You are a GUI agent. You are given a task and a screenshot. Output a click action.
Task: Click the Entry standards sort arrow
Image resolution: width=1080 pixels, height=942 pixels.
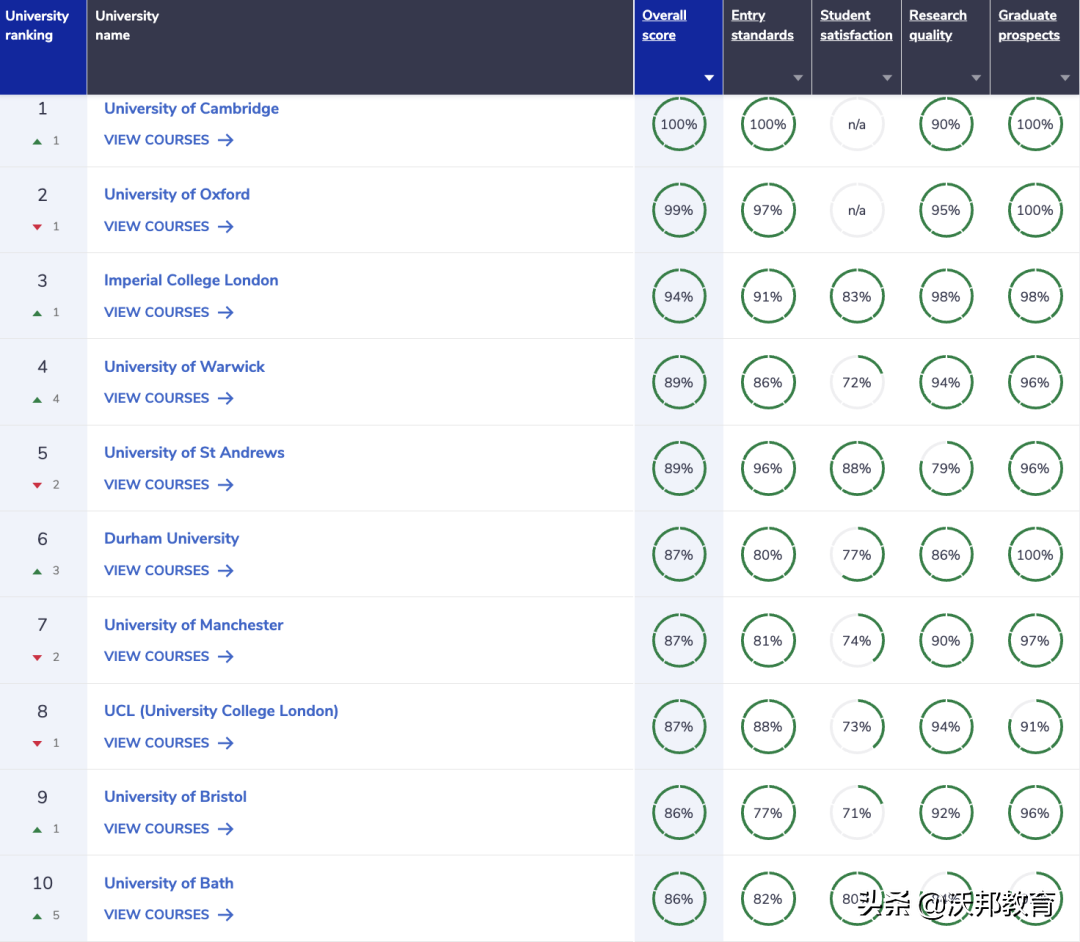(798, 78)
